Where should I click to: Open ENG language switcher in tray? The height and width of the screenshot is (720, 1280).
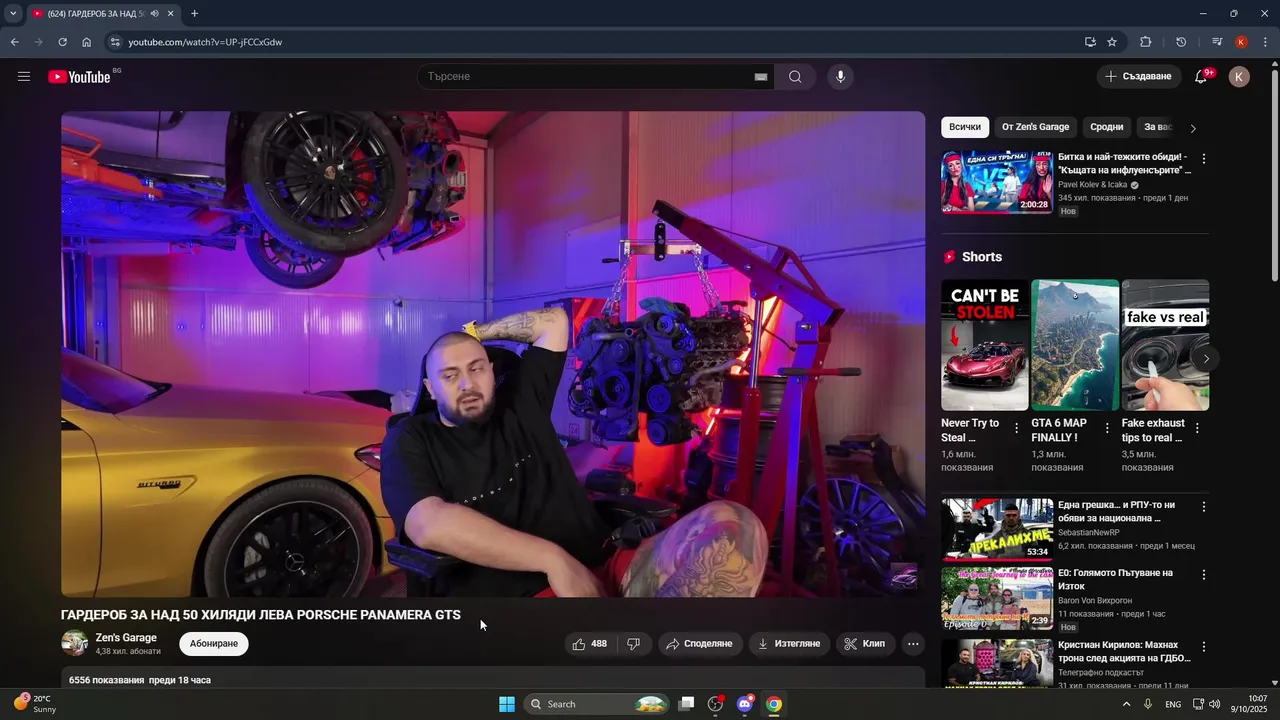(x=1173, y=704)
